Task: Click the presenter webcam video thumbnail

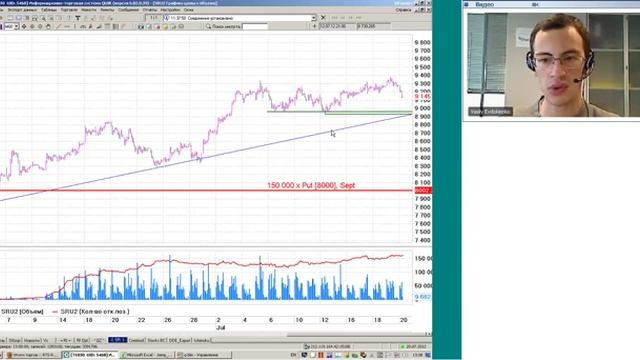Action: pyautogui.click(x=553, y=65)
